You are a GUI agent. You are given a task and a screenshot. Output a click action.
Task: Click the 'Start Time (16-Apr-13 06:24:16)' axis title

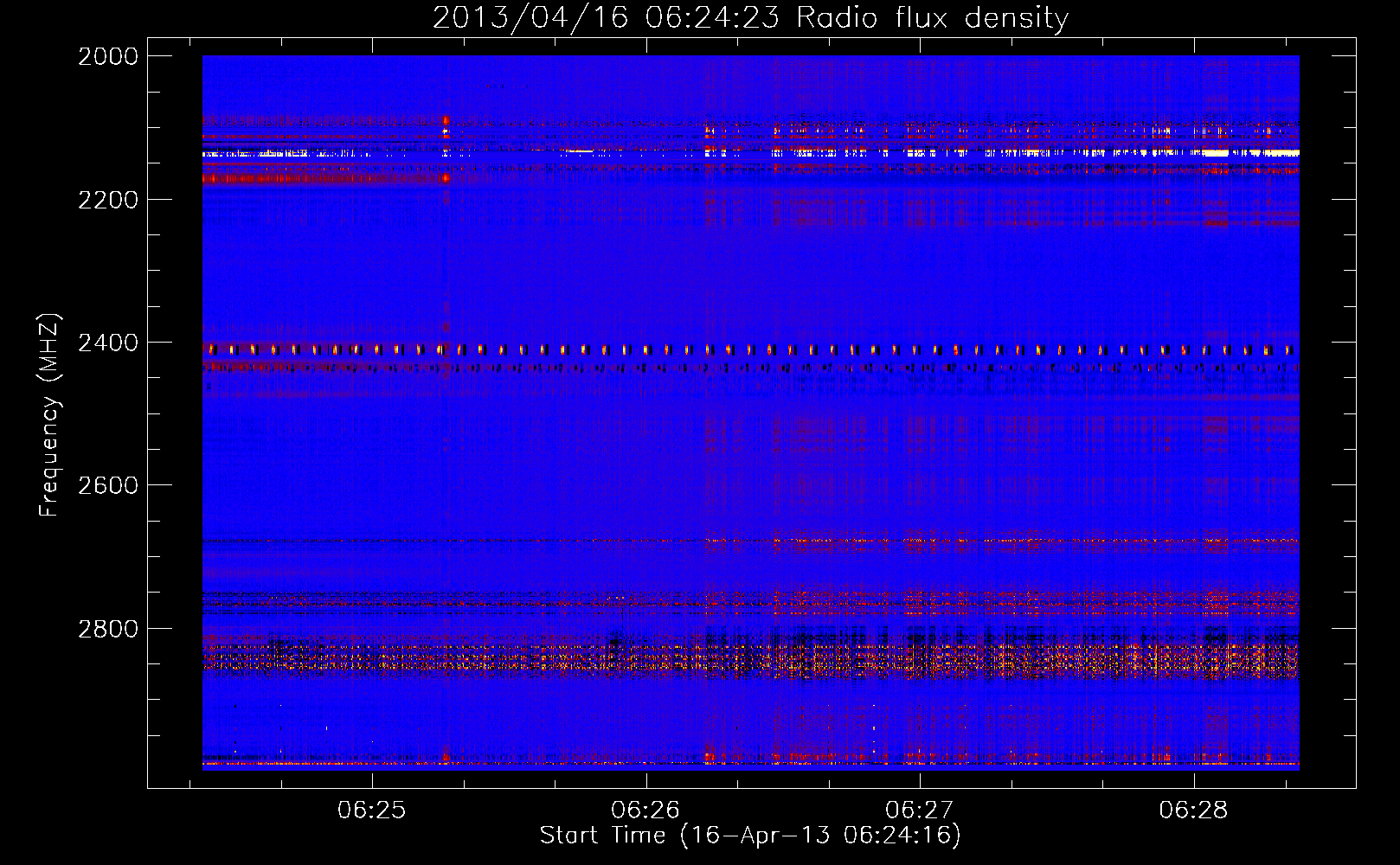(x=750, y=836)
